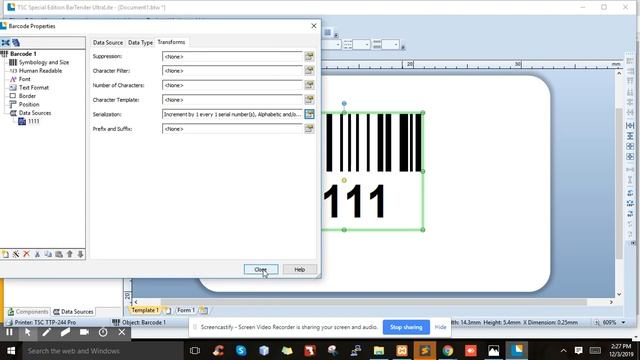The image size is (640, 360).
Task: Open Google Chrome from the taskbar
Action: (x=448, y=351)
